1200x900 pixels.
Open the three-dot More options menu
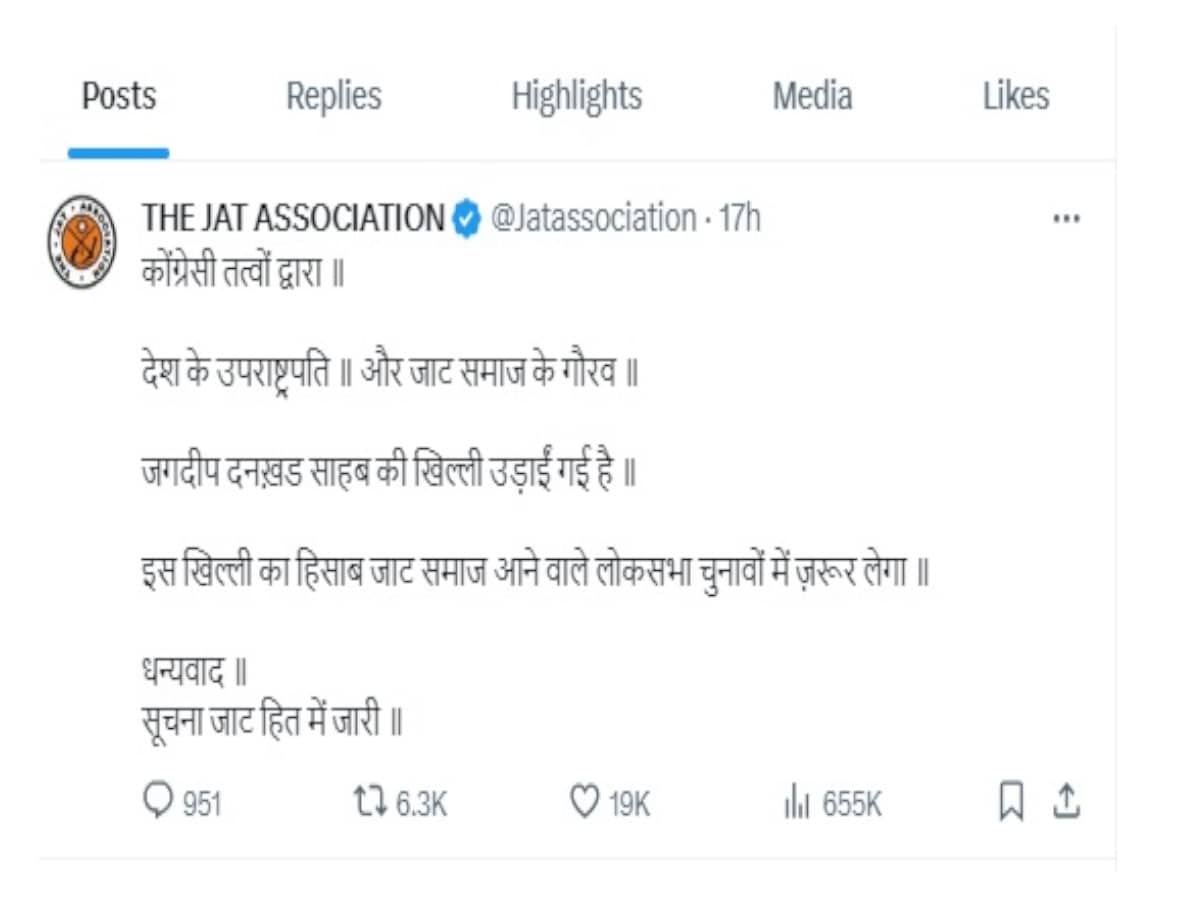[1067, 219]
